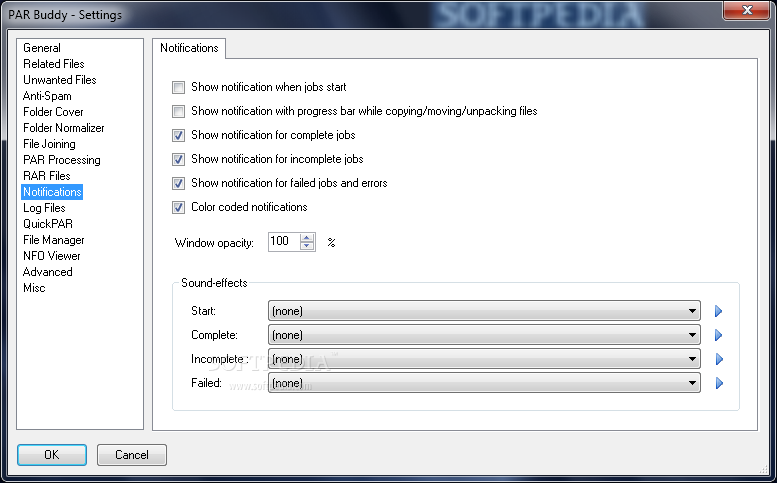Select Folder Normalizer in the list
The width and height of the screenshot is (777, 483).
[64, 128]
